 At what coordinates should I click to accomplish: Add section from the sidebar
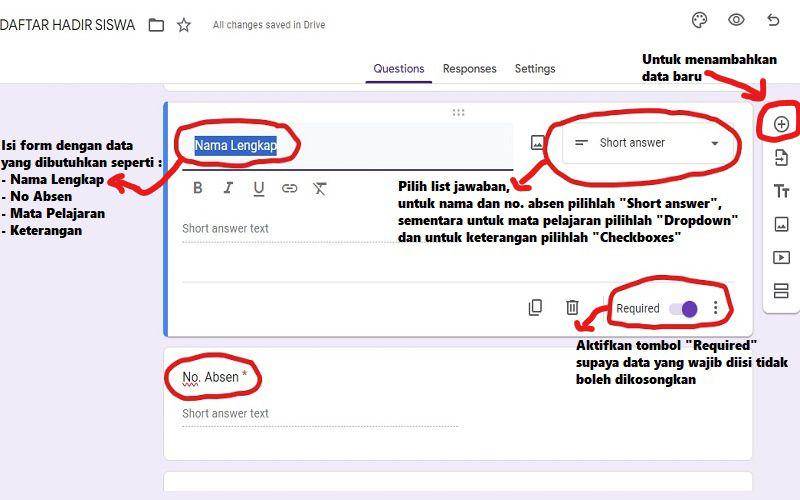pyautogui.click(x=781, y=290)
